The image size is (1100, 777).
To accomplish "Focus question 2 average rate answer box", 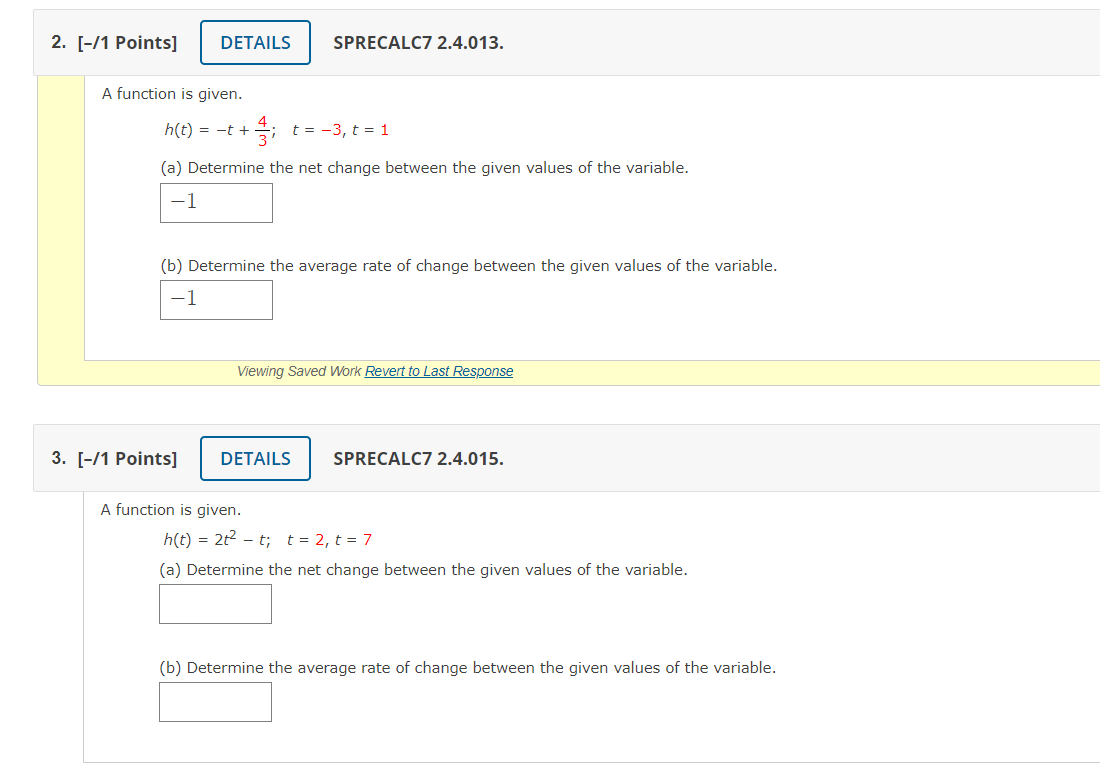I will pos(216,300).
